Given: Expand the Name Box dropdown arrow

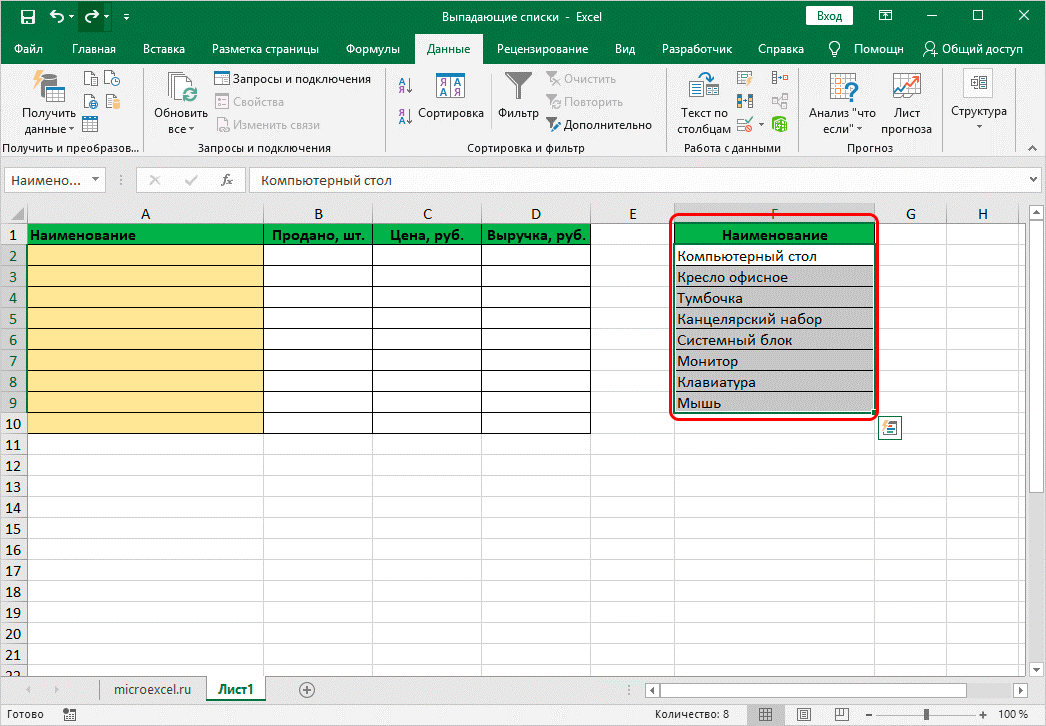Looking at the screenshot, I should tap(96, 180).
